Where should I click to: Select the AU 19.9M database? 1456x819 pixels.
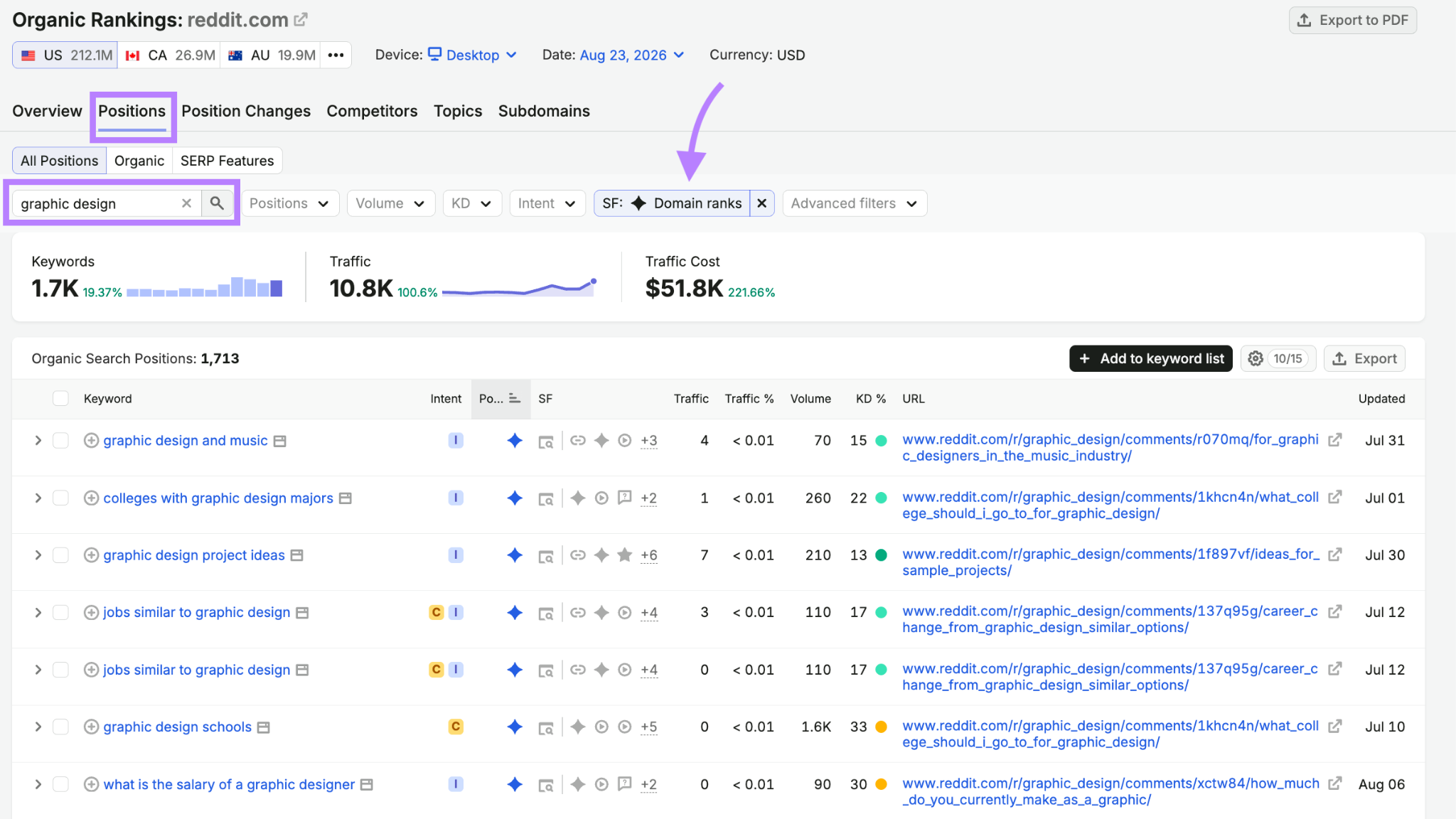coord(272,55)
